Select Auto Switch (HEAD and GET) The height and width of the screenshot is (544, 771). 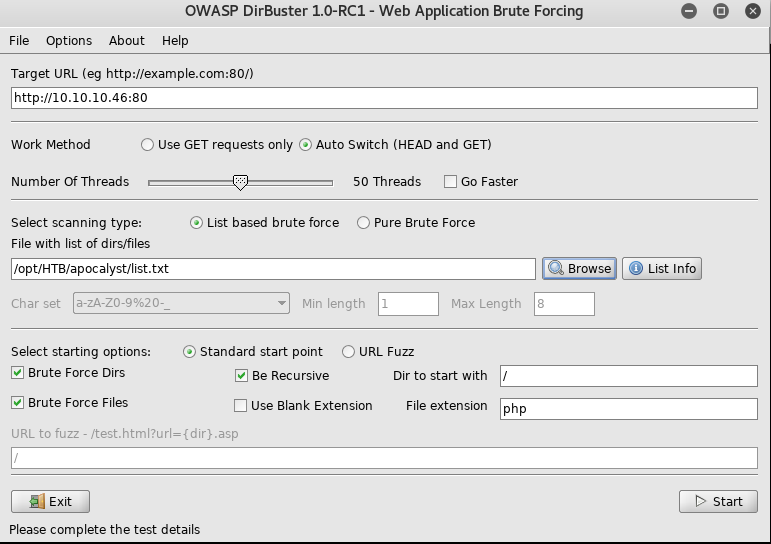tap(306, 145)
